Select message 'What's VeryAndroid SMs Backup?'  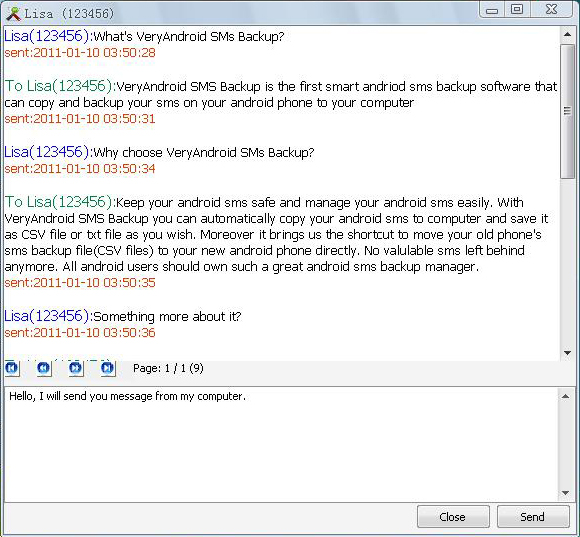click(x=189, y=37)
